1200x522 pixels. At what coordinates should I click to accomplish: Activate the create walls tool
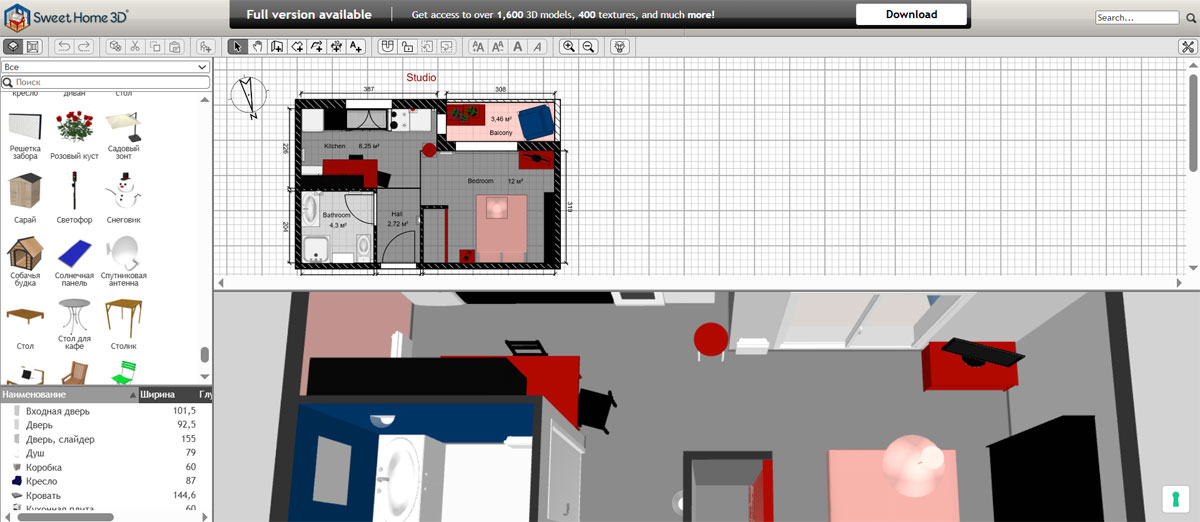pos(277,47)
